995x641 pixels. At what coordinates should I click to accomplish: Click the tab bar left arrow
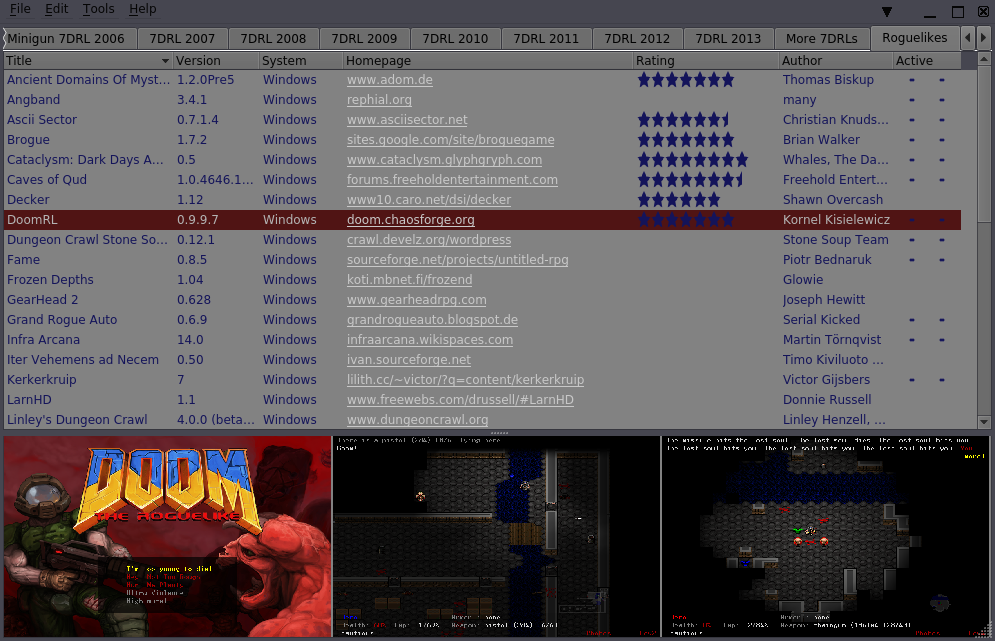pyautogui.click(x=968, y=38)
